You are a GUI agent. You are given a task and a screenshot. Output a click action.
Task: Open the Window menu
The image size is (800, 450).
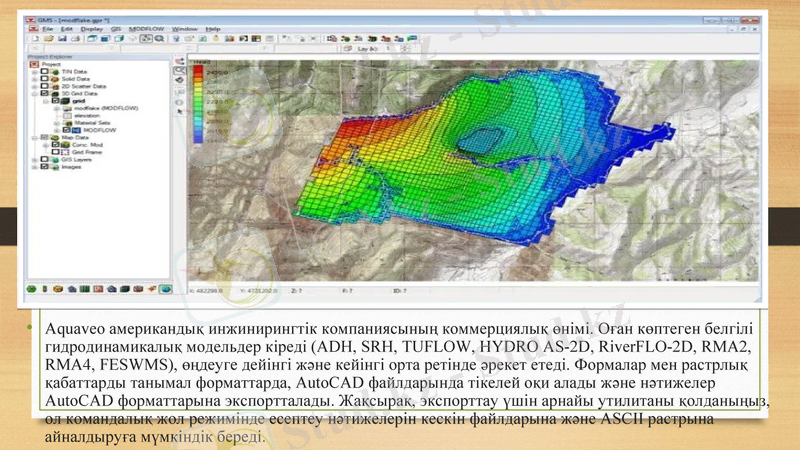[185, 29]
